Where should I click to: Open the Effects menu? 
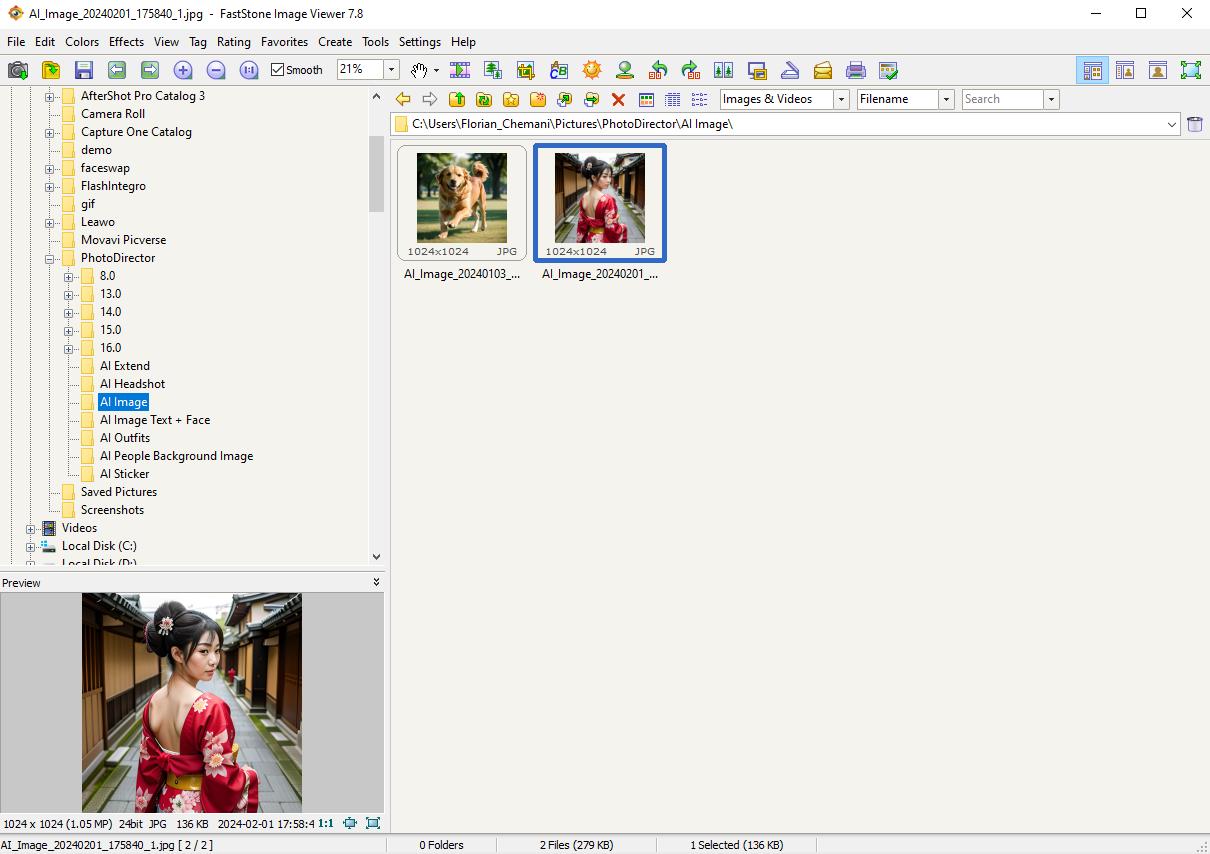pyautogui.click(x=125, y=42)
